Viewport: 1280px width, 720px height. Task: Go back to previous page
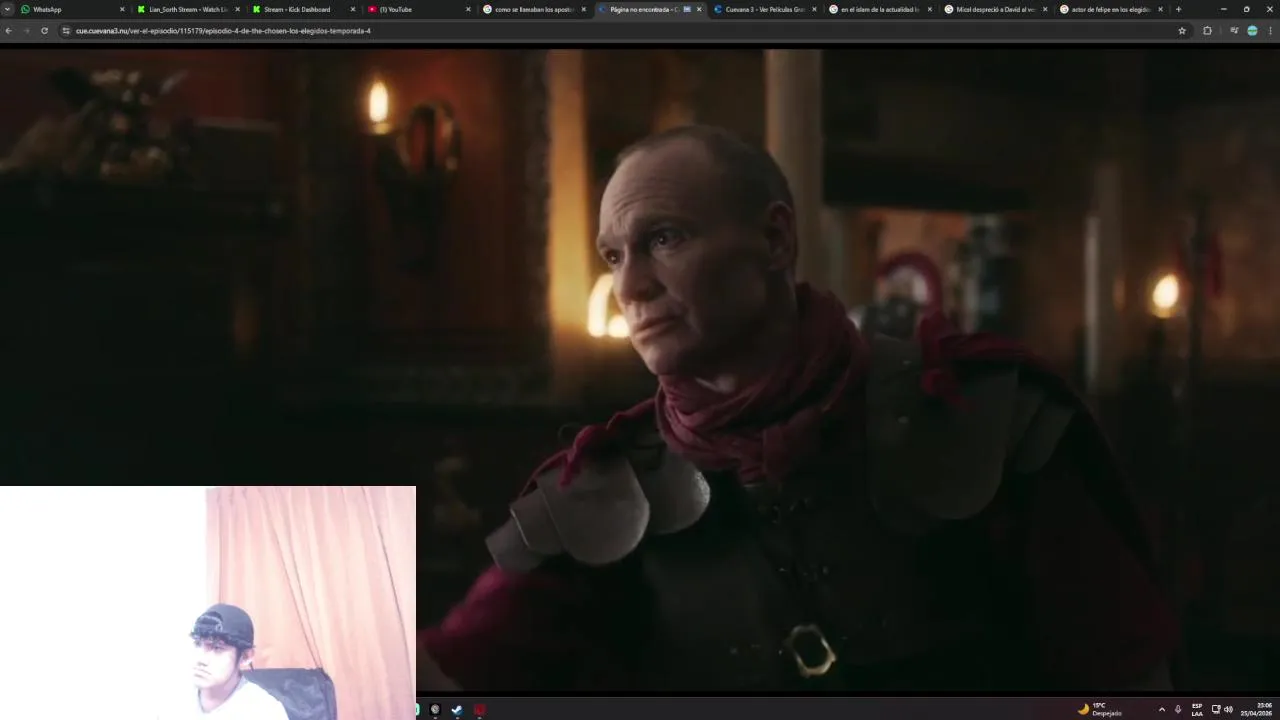[9, 31]
